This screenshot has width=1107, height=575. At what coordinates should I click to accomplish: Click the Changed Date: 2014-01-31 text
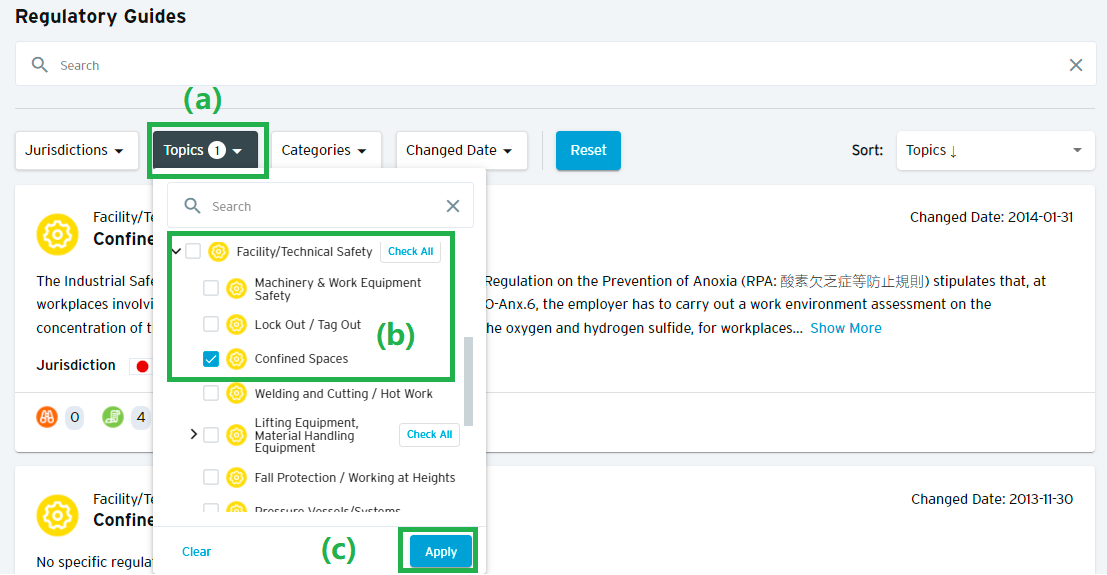click(991, 217)
